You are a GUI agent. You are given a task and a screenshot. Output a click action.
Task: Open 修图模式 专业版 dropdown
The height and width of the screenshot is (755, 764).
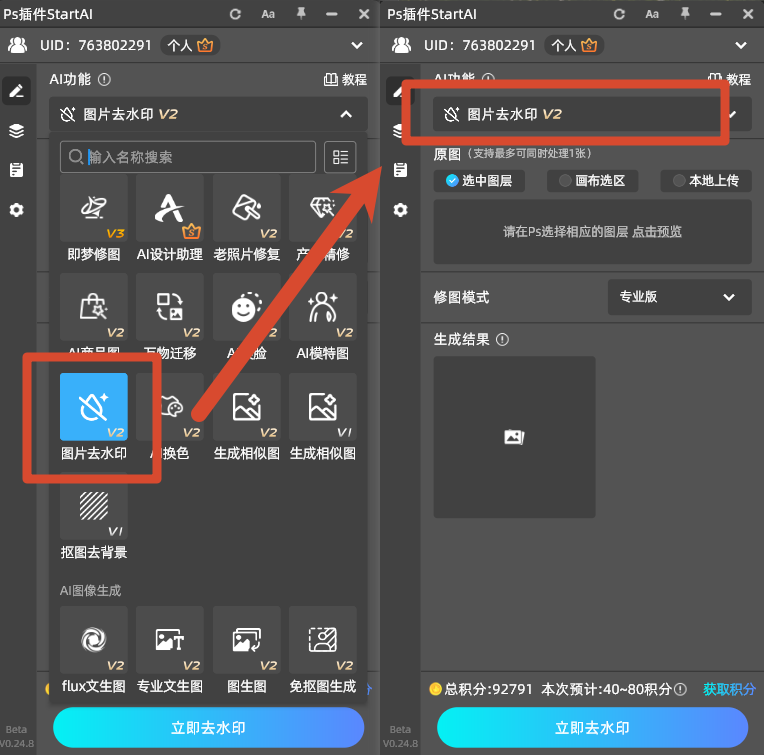(x=679, y=297)
